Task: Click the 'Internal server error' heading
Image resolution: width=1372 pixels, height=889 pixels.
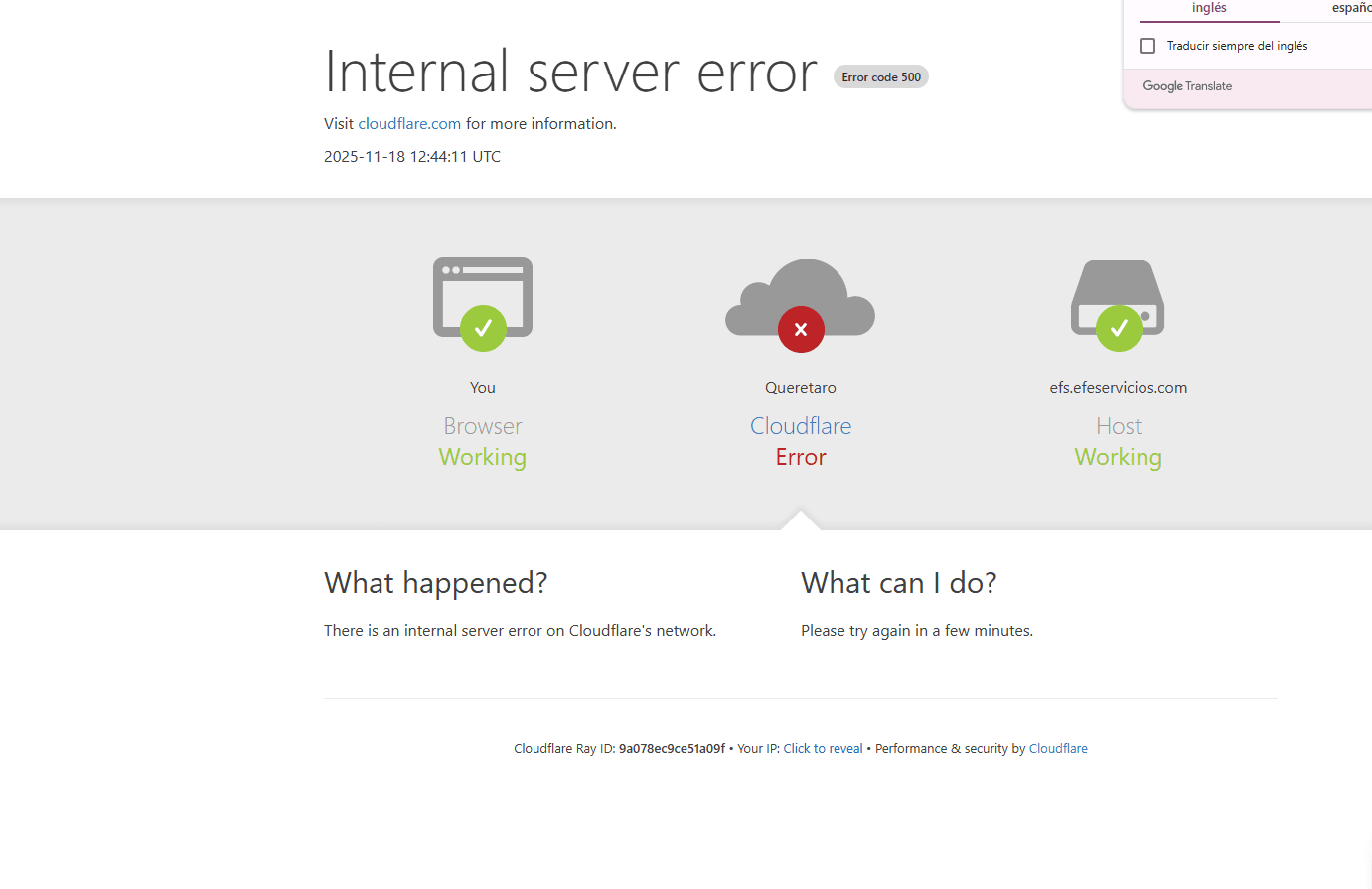Action: (570, 73)
